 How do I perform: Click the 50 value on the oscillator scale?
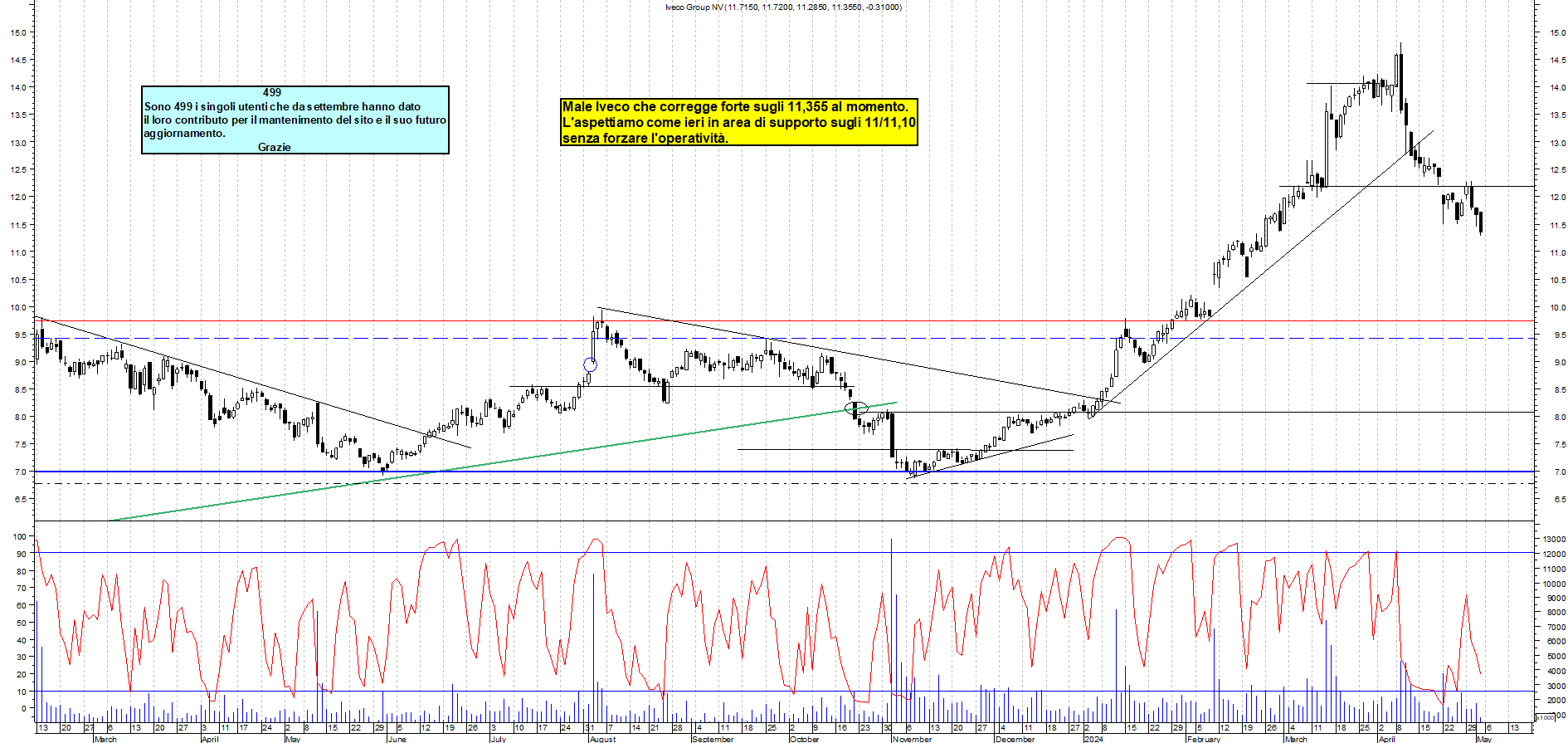pyautogui.click(x=22, y=623)
